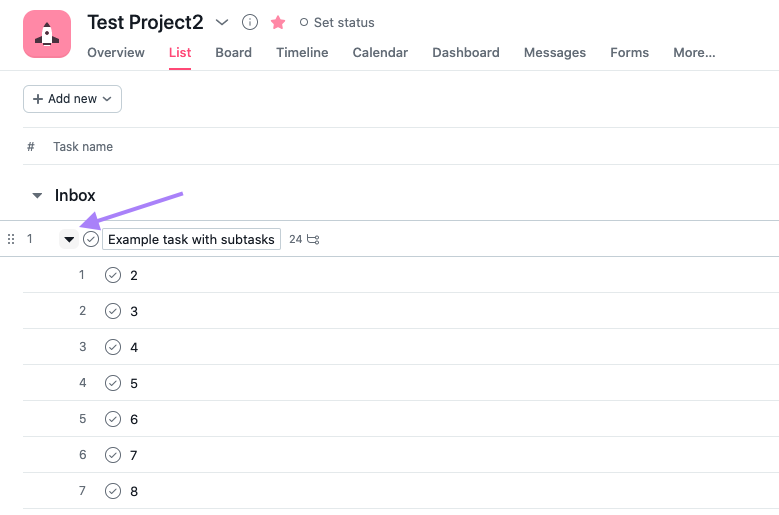This screenshot has width=779, height=515.
Task: Click the pink rocket project icon
Action: point(47,34)
